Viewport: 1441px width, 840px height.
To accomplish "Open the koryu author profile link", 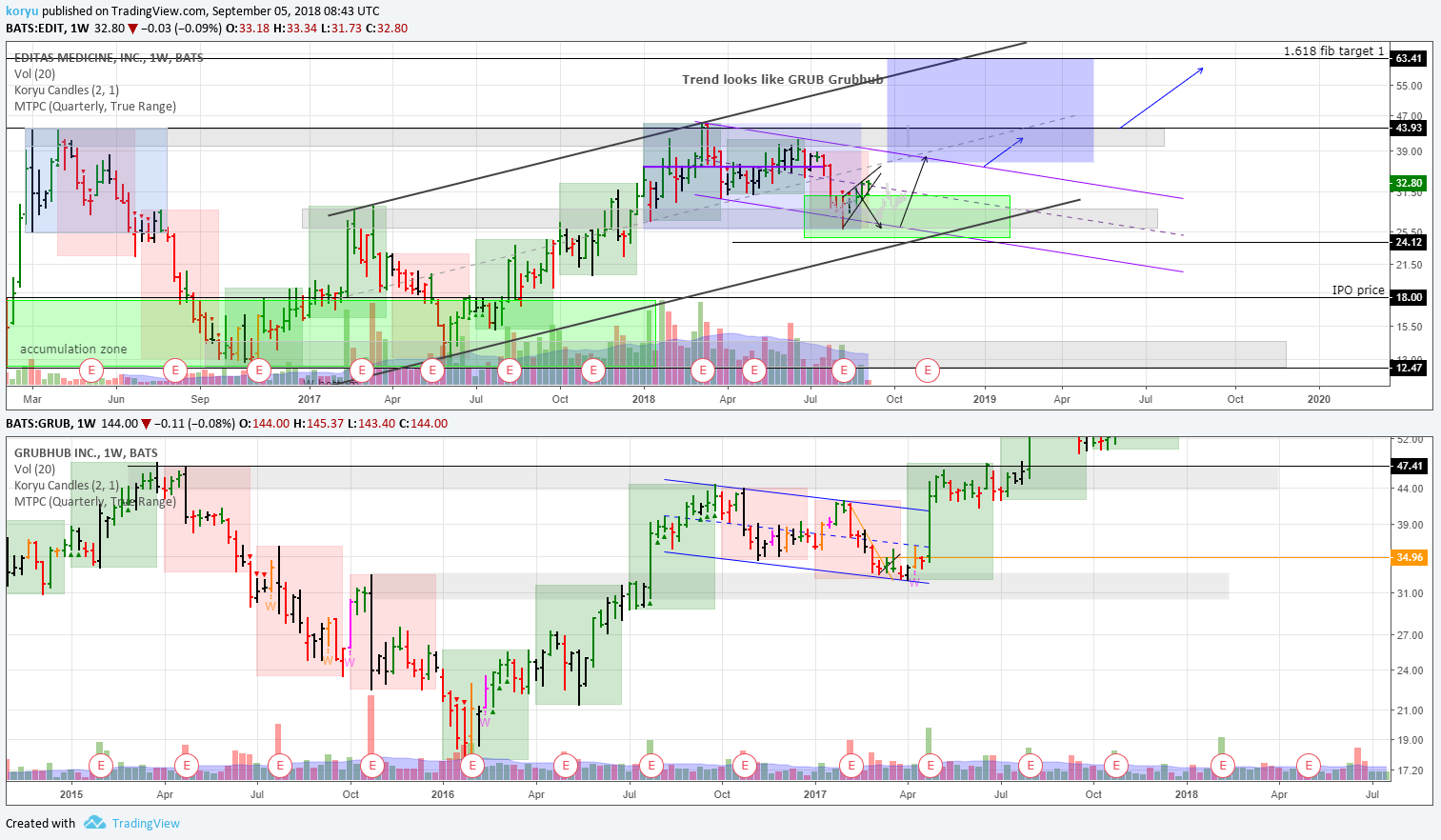I will (x=22, y=11).
